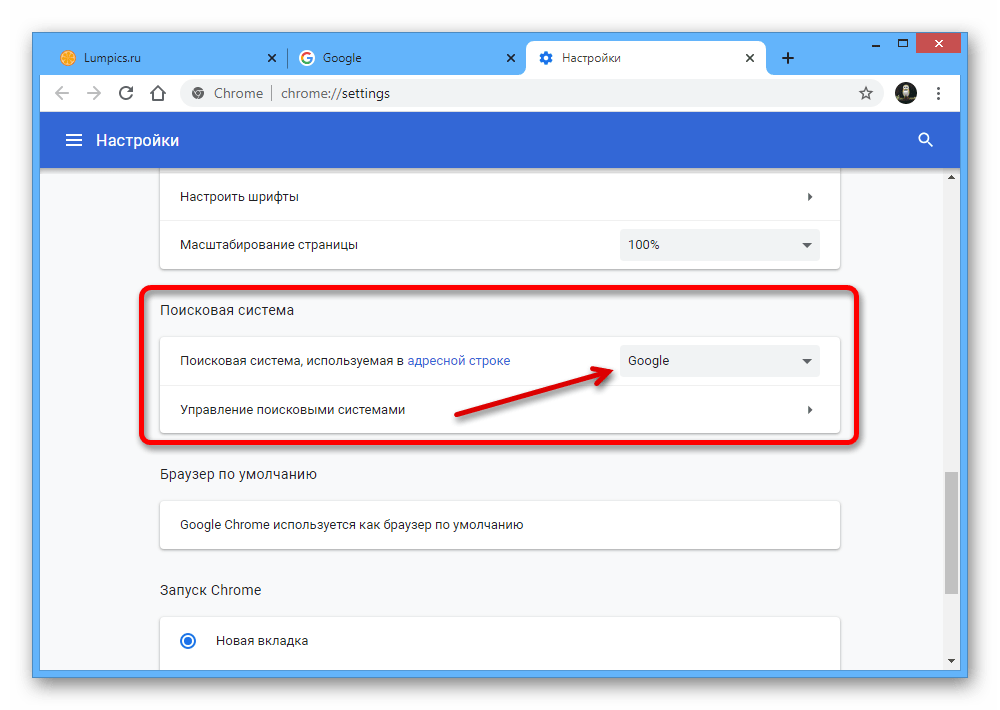Click the scrollbar down arrow
The image size is (1000, 710).
coord(952,661)
